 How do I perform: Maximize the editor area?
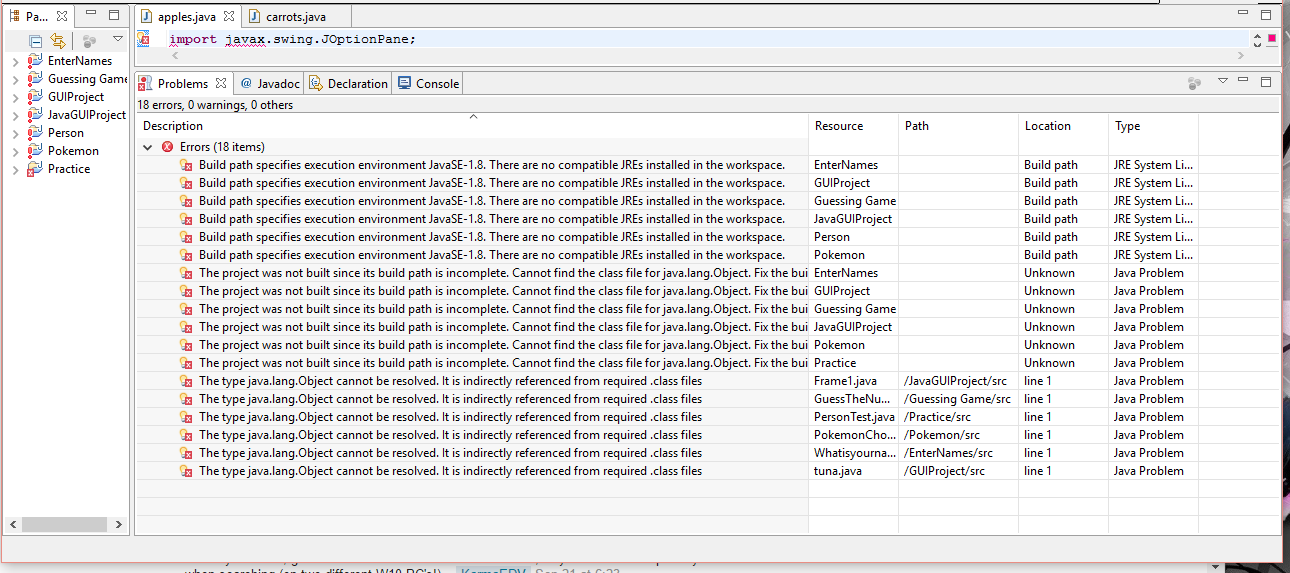coord(1266,14)
